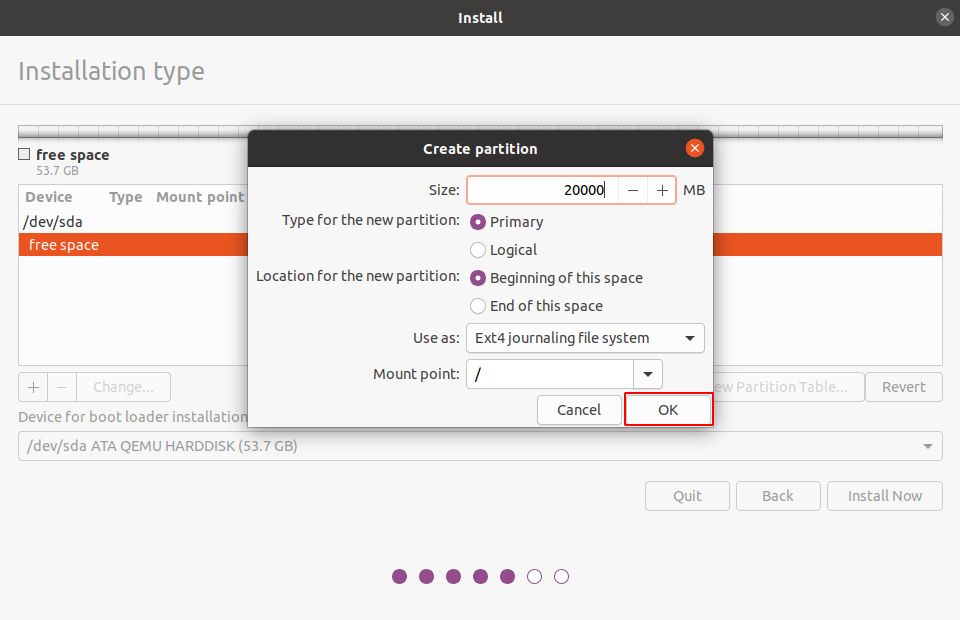Select the free space row in table
This screenshot has width=960, height=620.
(130, 245)
